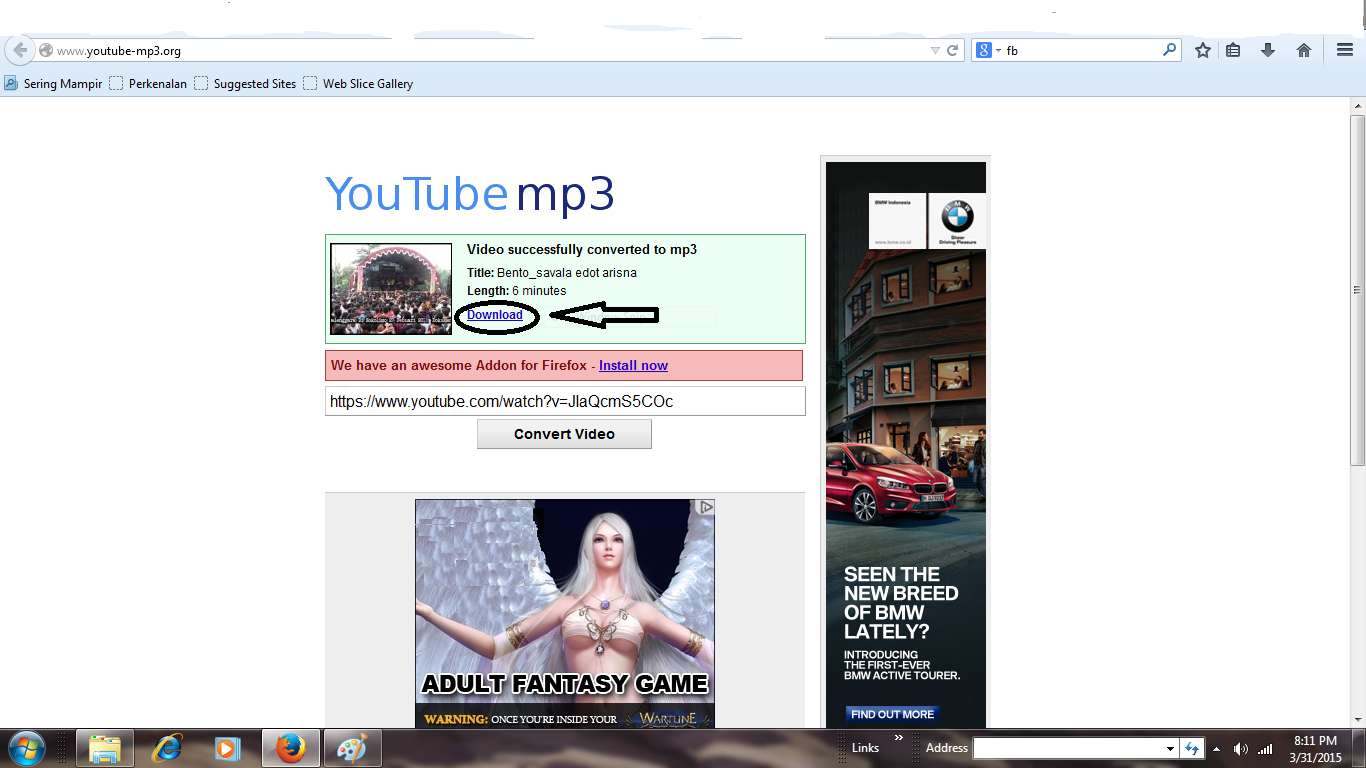Click the YouTube URL input field

tap(565, 401)
